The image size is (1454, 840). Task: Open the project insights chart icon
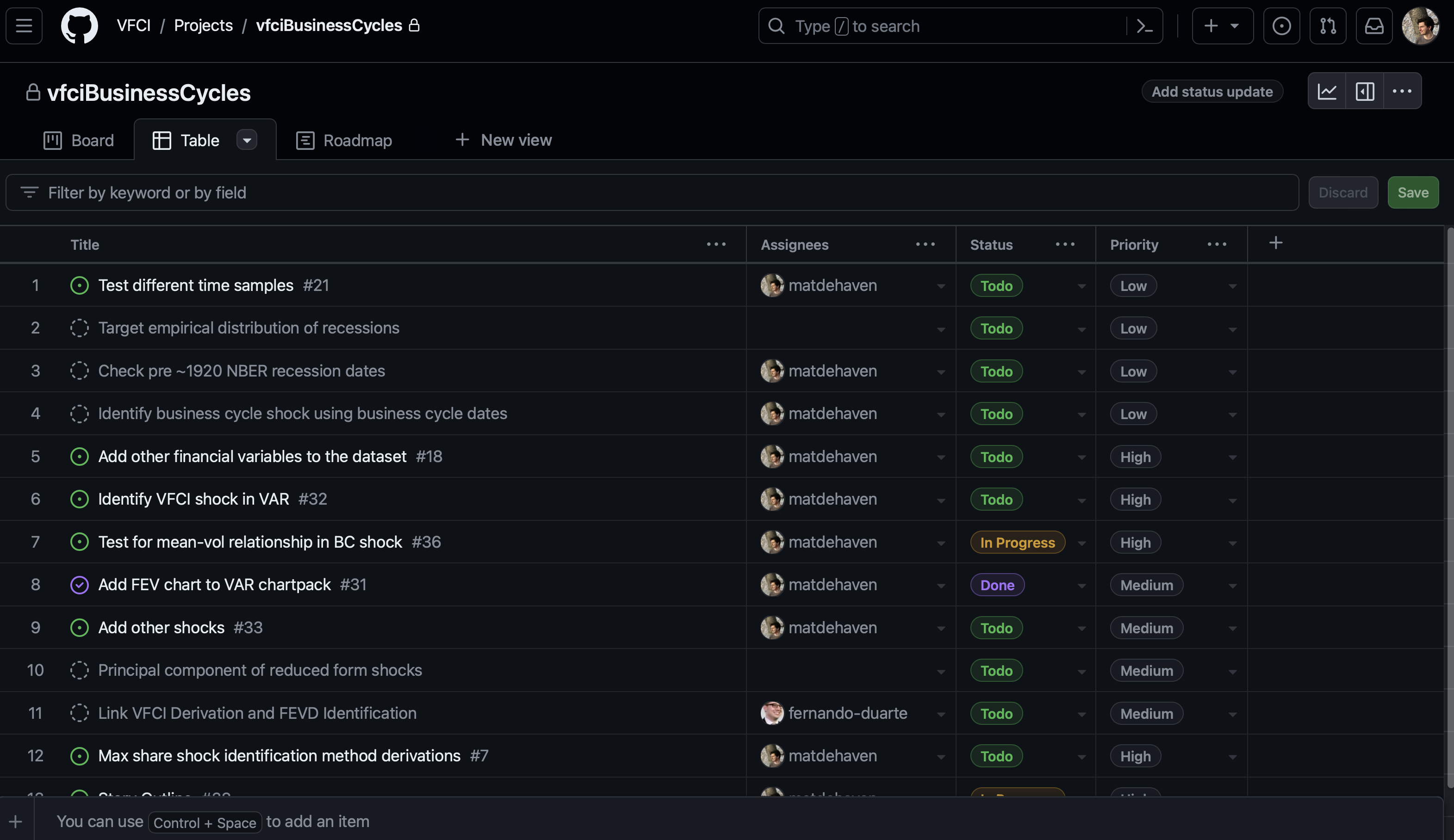(1326, 91)
